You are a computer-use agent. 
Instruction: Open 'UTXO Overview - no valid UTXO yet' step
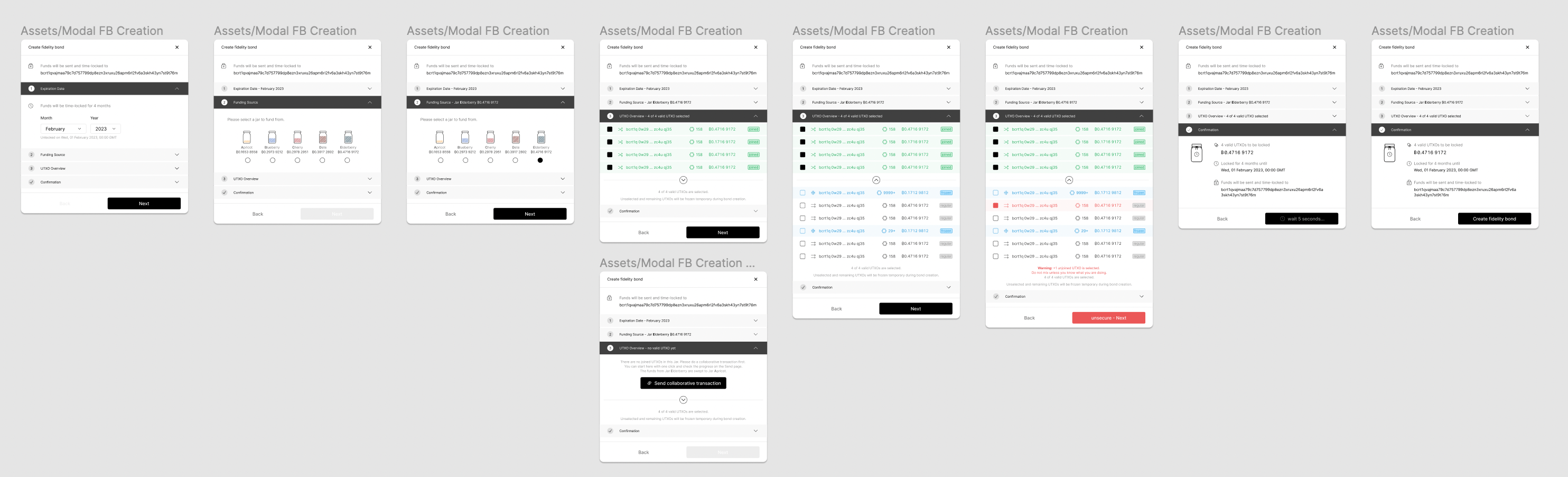coord(683,348)
